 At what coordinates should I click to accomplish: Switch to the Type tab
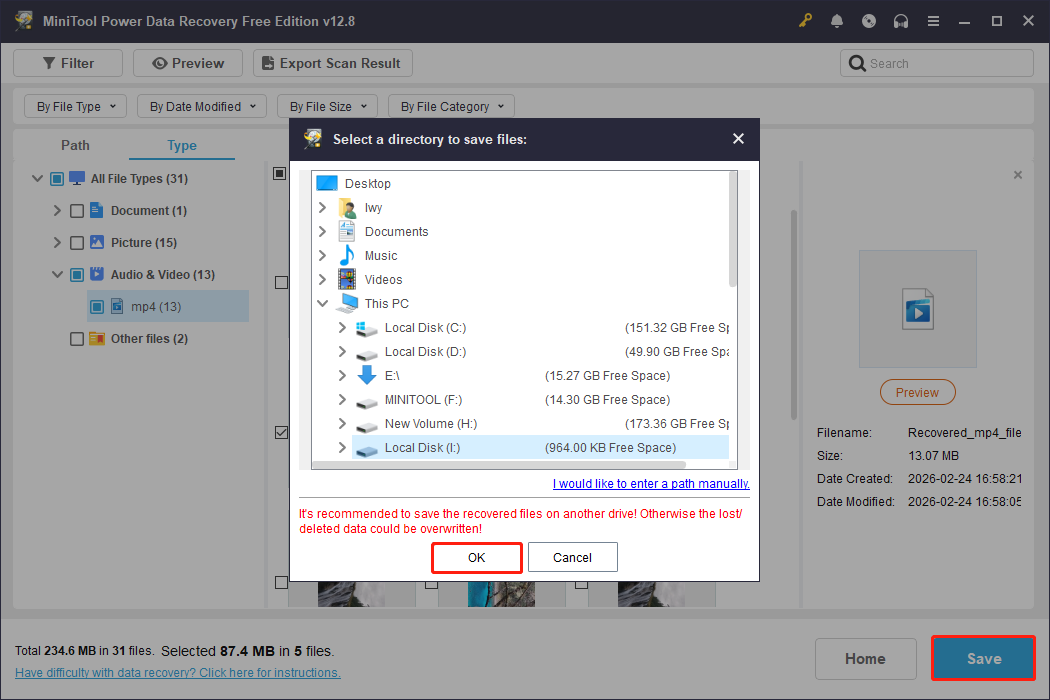coord(181,145)
